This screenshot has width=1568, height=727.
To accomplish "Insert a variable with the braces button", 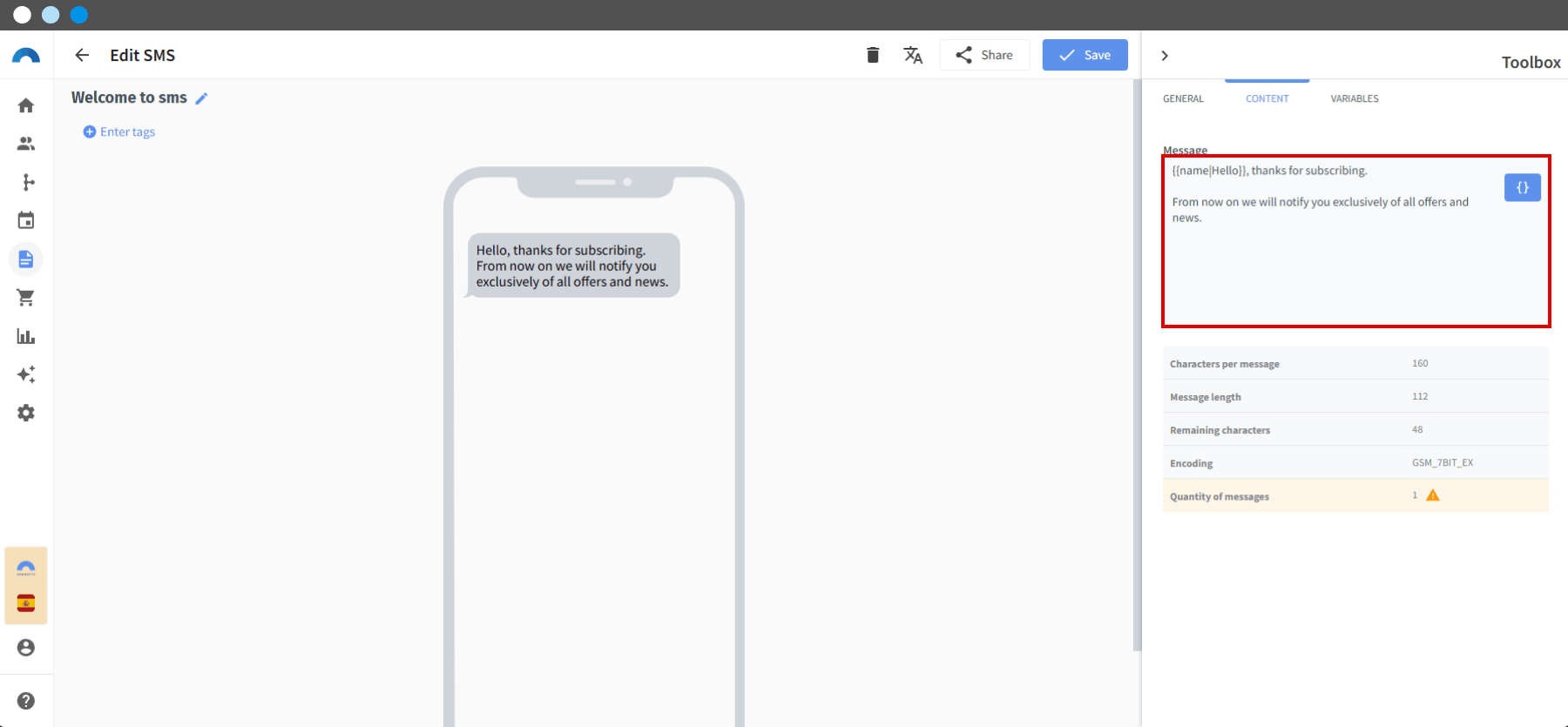I will click(x=1523, y=187).
